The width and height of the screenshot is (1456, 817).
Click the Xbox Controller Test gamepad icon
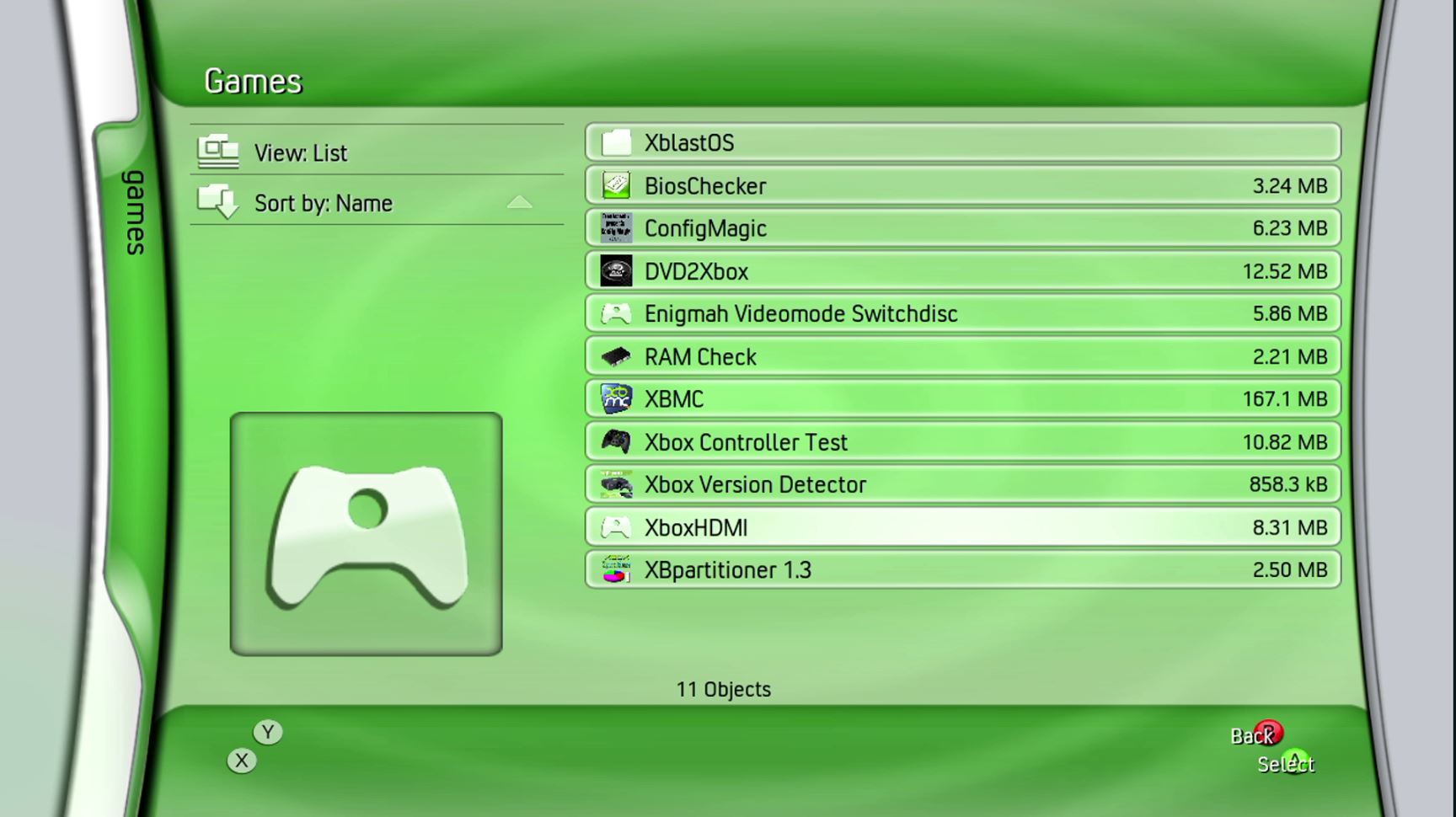tap(616, 441)
